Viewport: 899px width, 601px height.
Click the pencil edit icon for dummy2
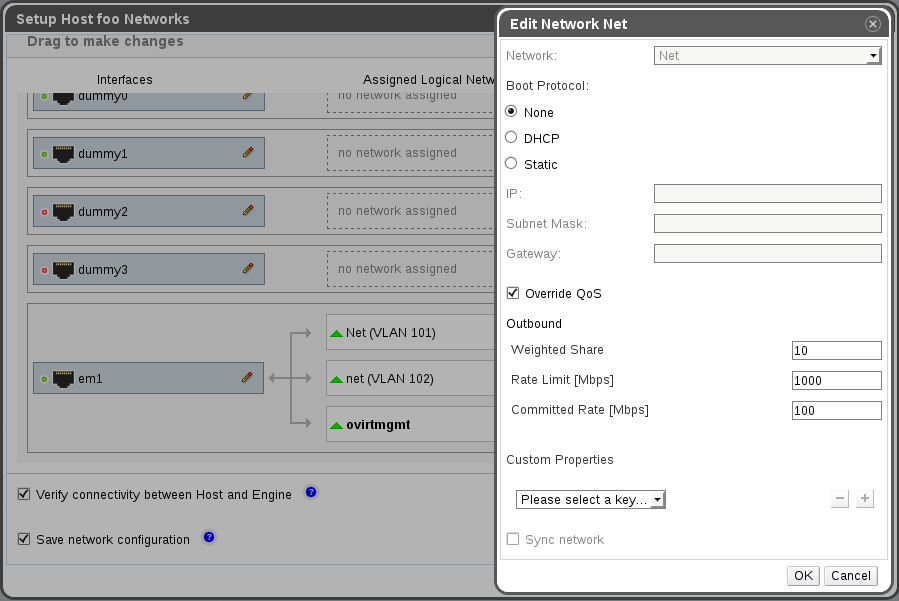248,211
